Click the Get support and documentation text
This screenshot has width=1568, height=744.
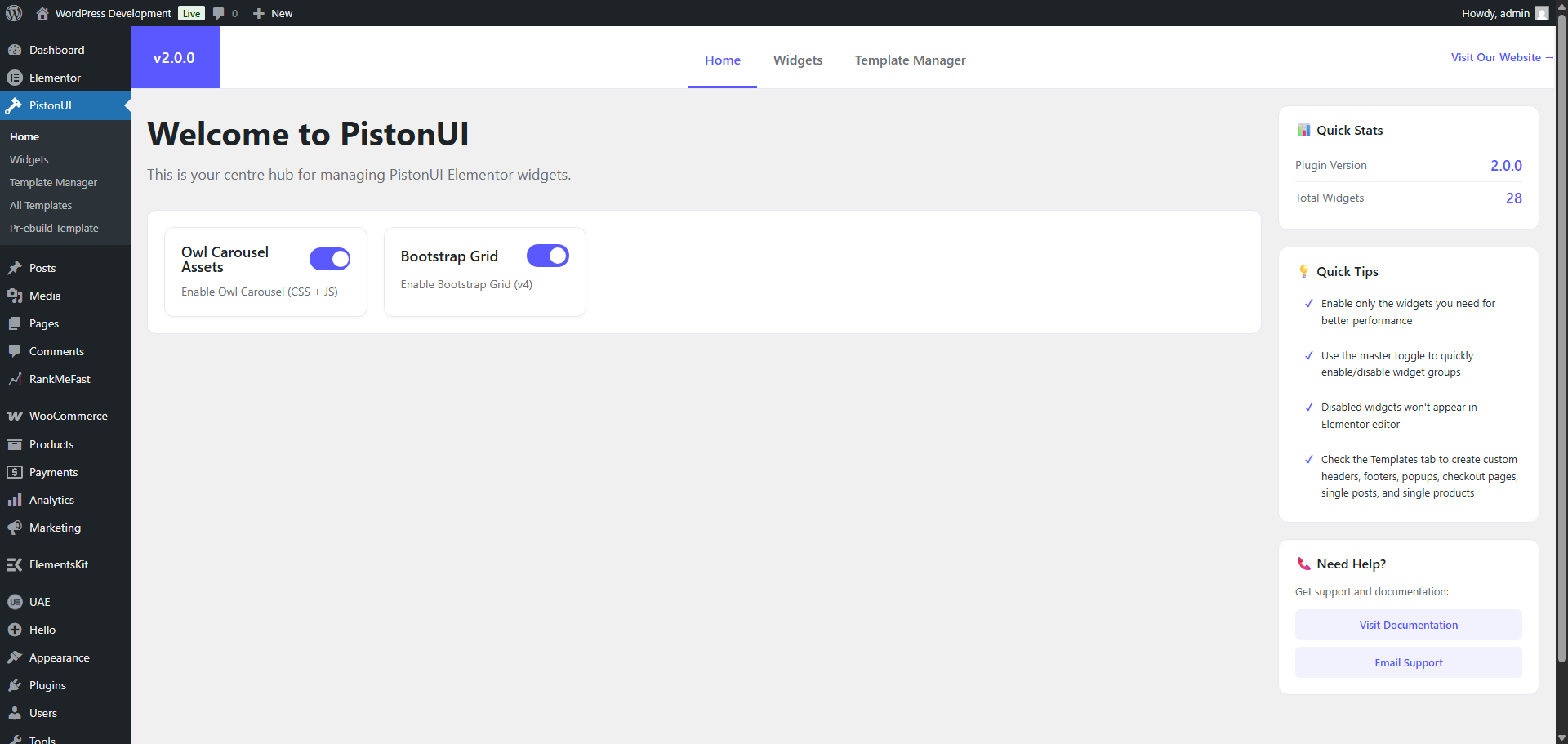(1372, 591)
